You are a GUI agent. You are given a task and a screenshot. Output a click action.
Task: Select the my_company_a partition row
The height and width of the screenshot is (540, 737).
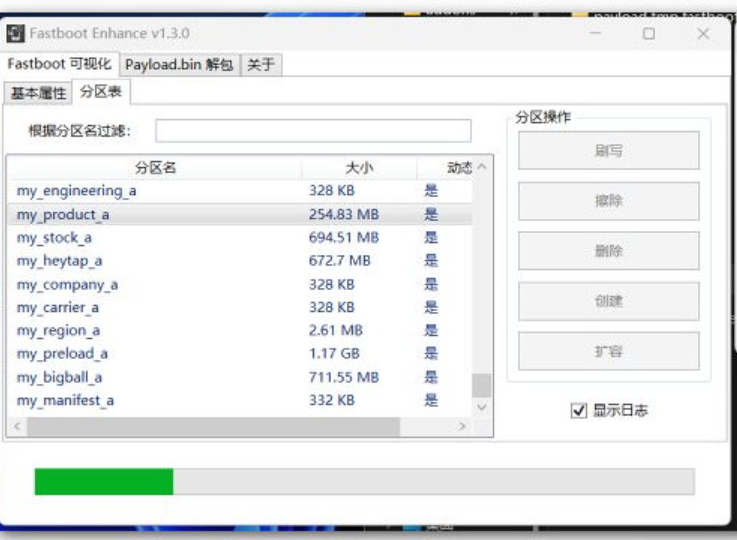click(240, 284)
